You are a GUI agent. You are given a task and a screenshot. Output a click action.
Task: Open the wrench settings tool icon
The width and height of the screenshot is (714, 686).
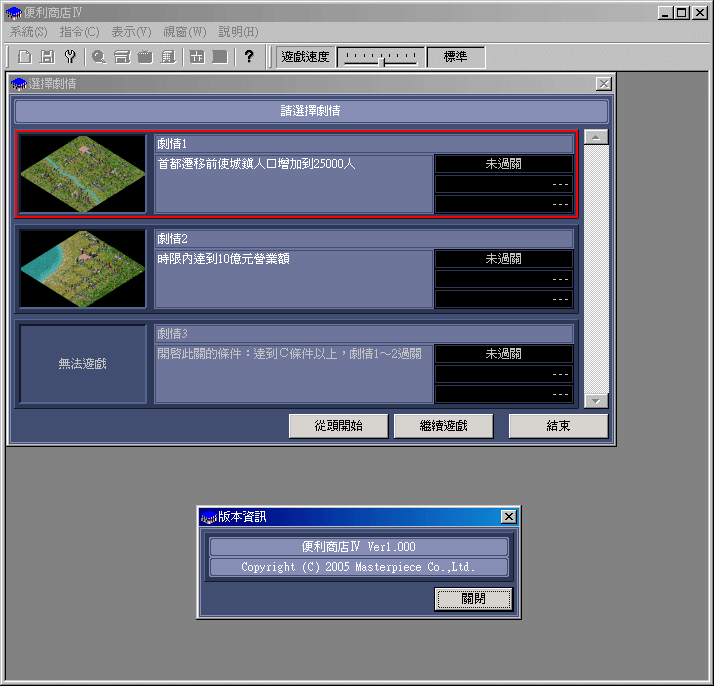(x=69, y=57)
